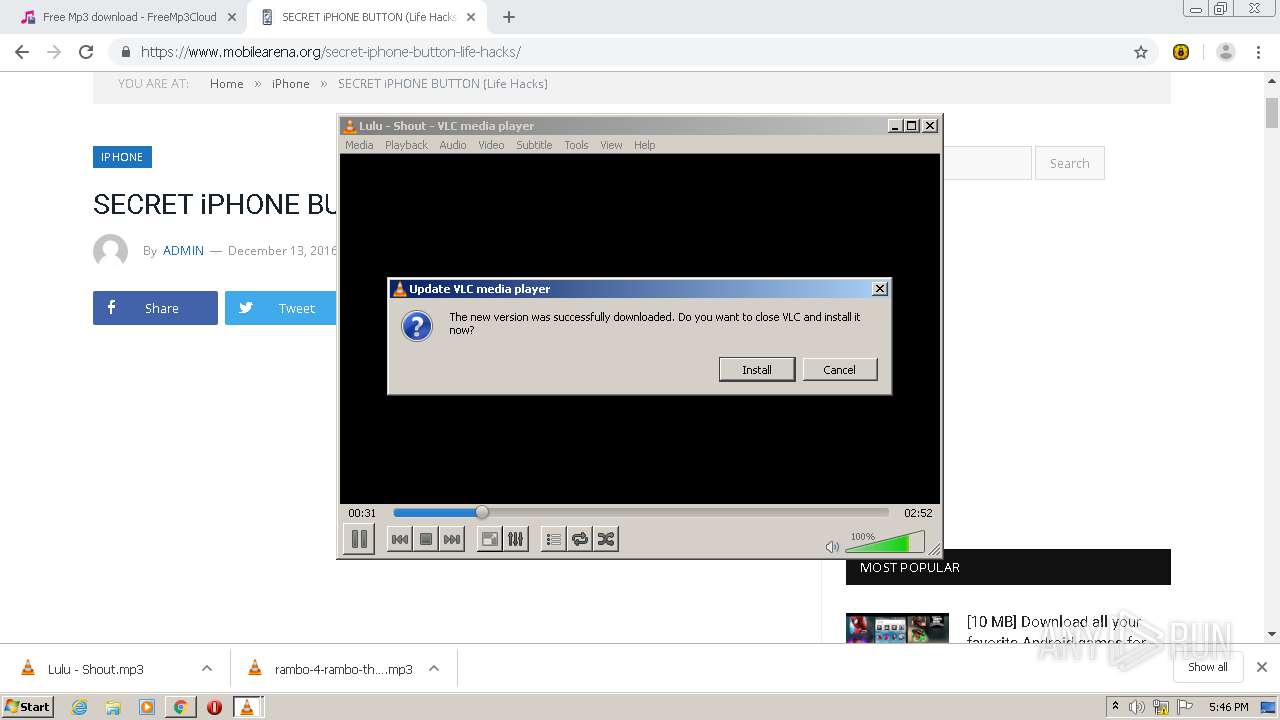The width and height of the screenshot is (1280, 720).
Task: Reload the current page
Action: click(x=86, y=52)
